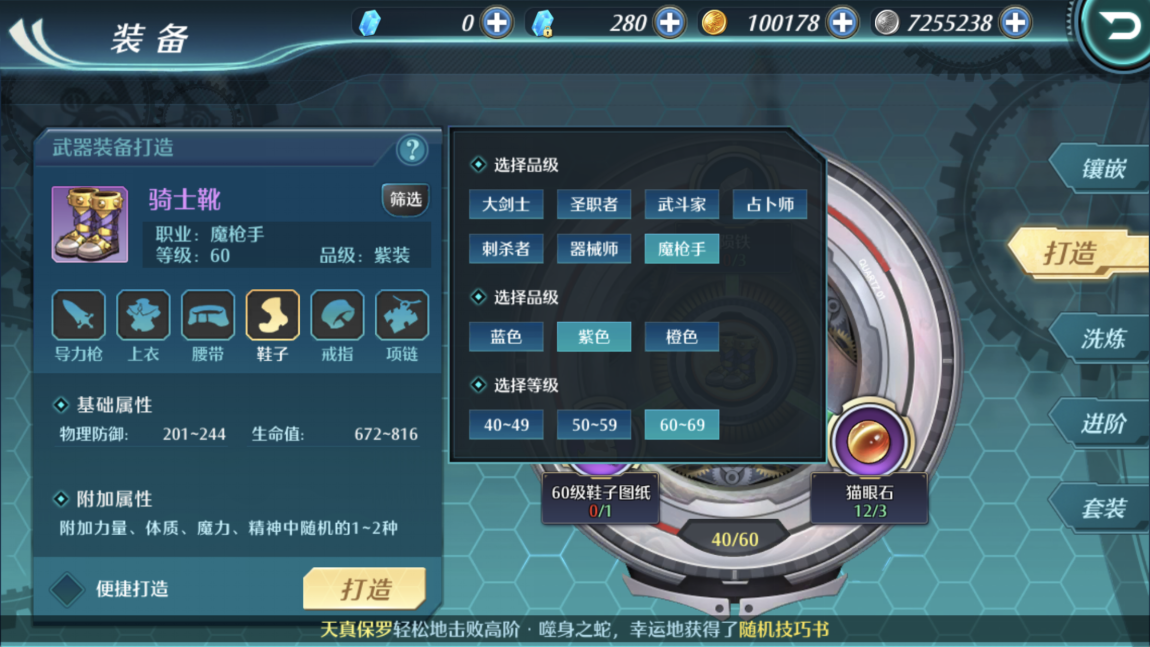Select the 上衣 armor slot icon
The width and height of the screenshot is (1150, 647).
143,315
